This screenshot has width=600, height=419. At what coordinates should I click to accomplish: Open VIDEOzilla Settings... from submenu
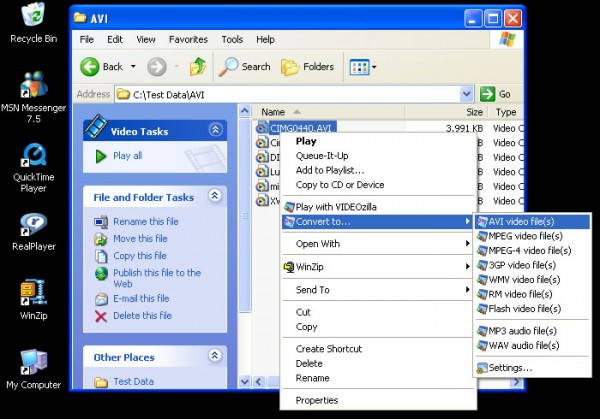532,368
